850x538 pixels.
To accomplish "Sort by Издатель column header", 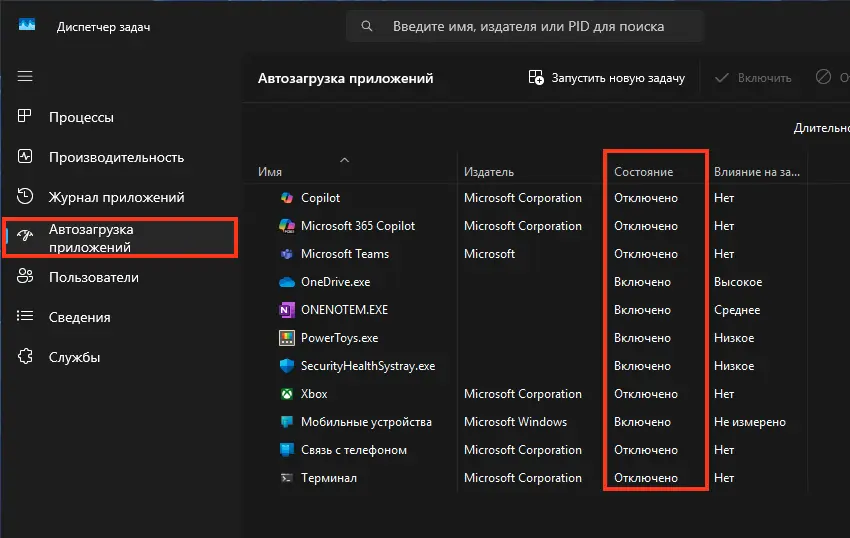I will pos(489,172).
